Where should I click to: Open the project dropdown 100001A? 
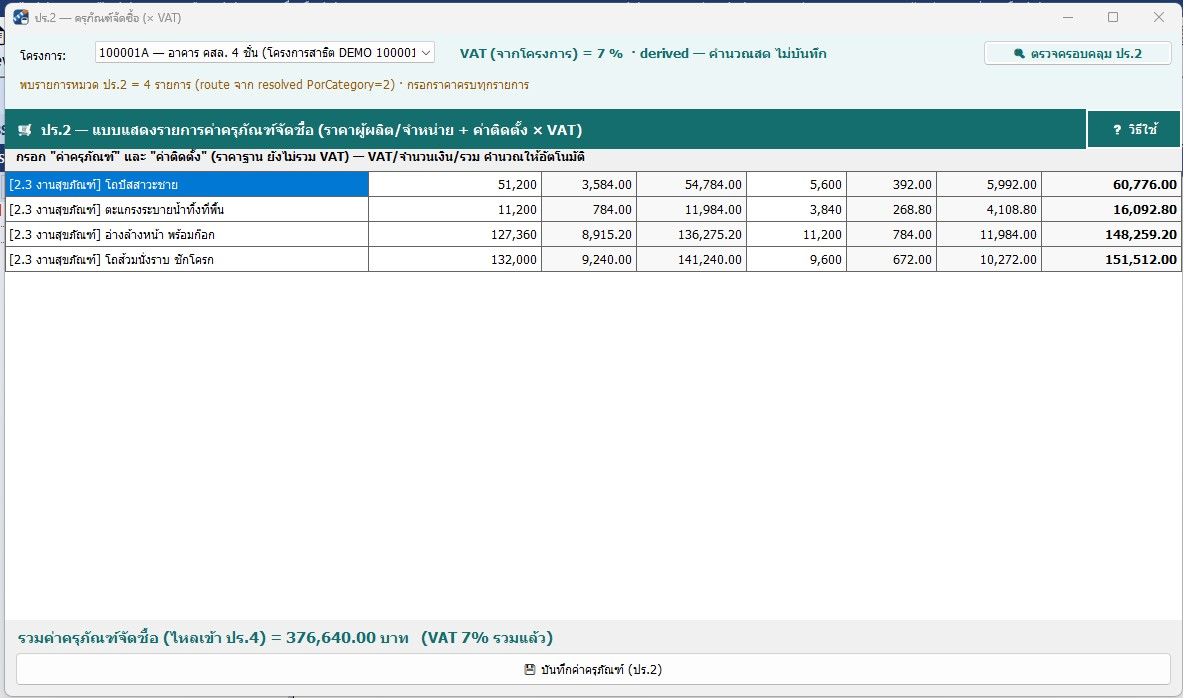click(265, 53)
